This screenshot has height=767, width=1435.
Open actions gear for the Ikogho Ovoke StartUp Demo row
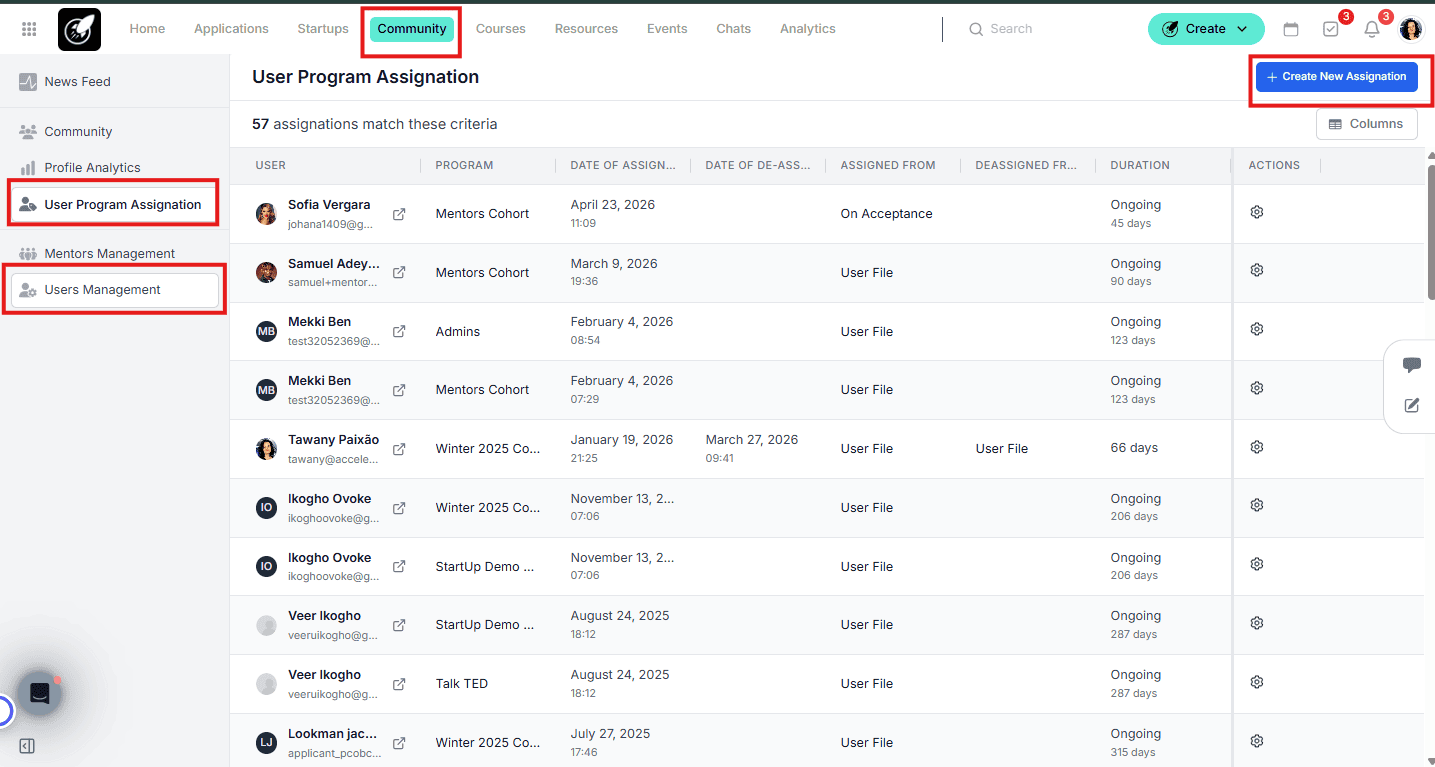(1257, 564)
